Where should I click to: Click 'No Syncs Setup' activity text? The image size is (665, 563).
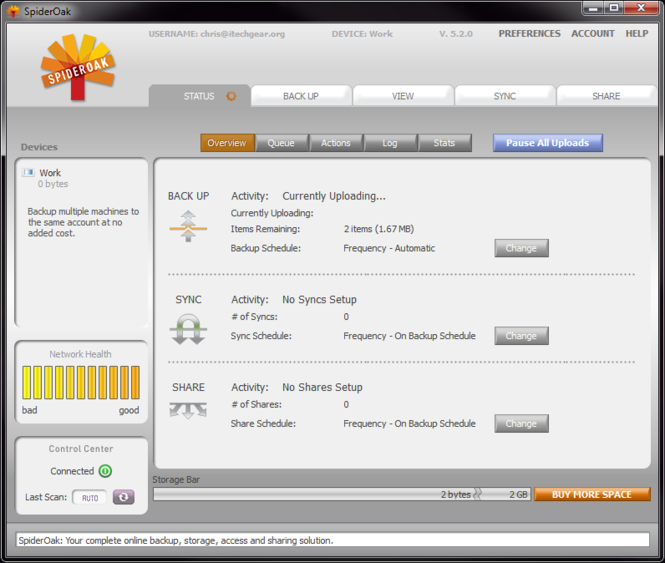(319, 300)
